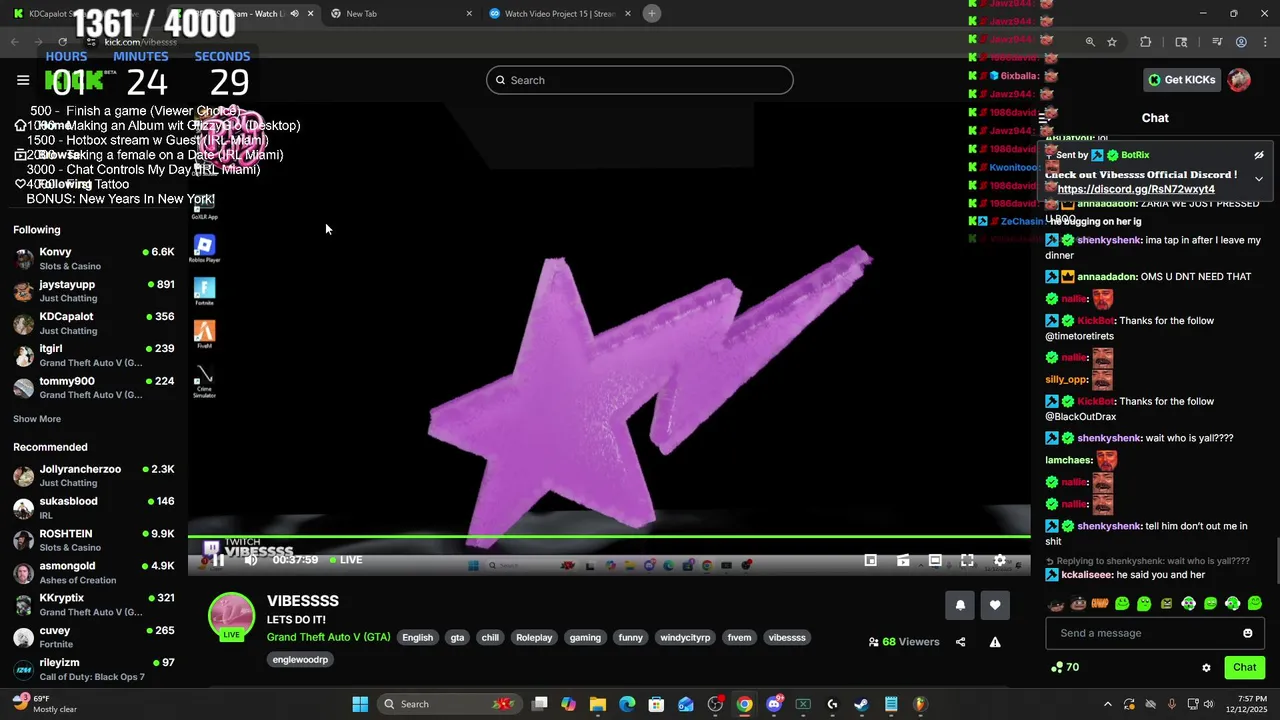Insert first quick emote in chat
Screen dimensions: 1280x720
point(1056,604)
